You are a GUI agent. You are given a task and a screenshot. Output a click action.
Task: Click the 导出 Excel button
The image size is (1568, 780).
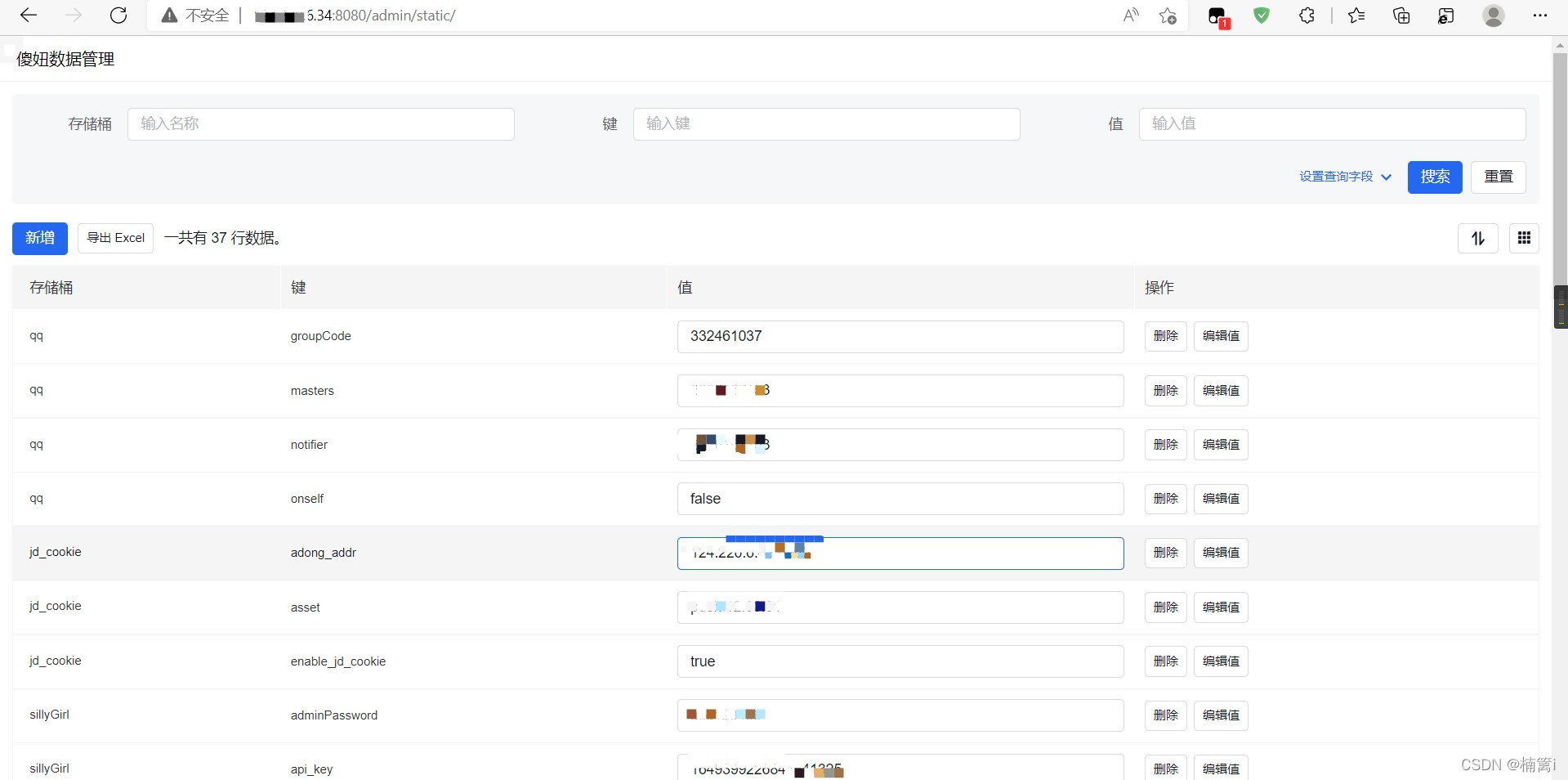(x=116, y=238)
